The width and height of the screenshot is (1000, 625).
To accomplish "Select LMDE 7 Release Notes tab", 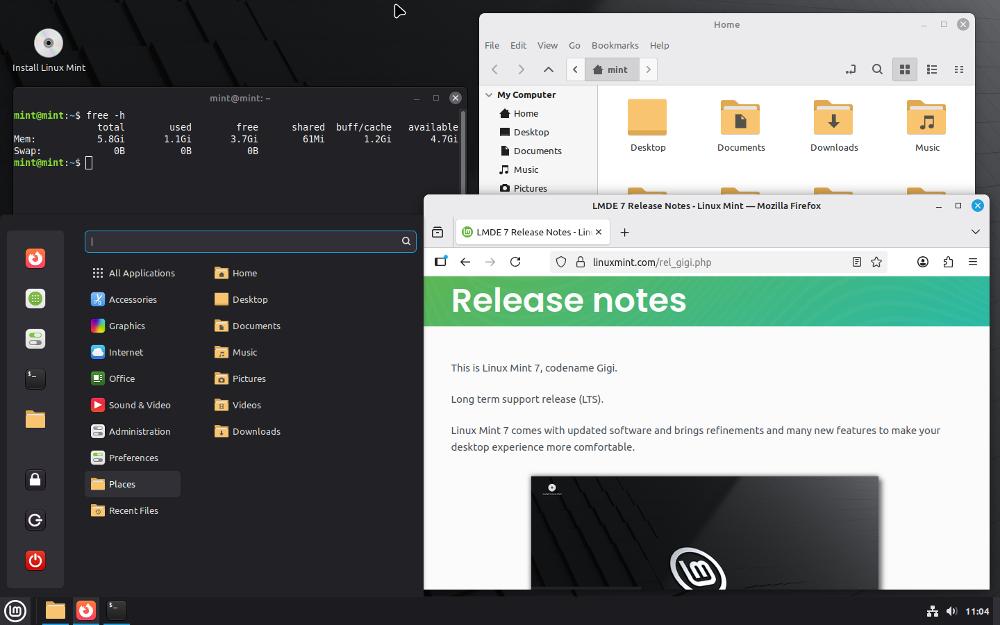I will pos(533,232).
